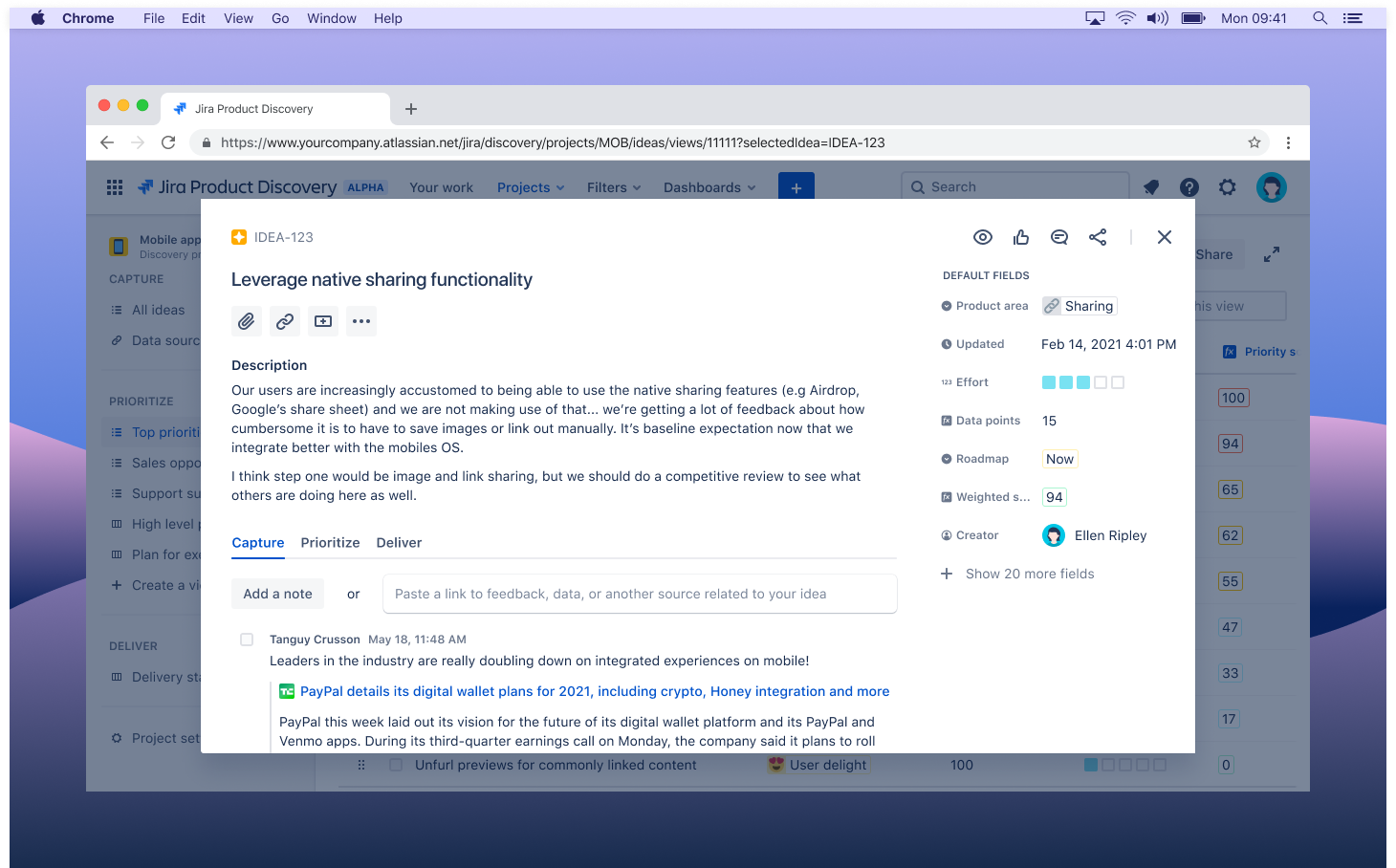Viewport: 1396px width, 868px height.
Task: Vote with the thumbs-up icon
Action: (1021, 237)
